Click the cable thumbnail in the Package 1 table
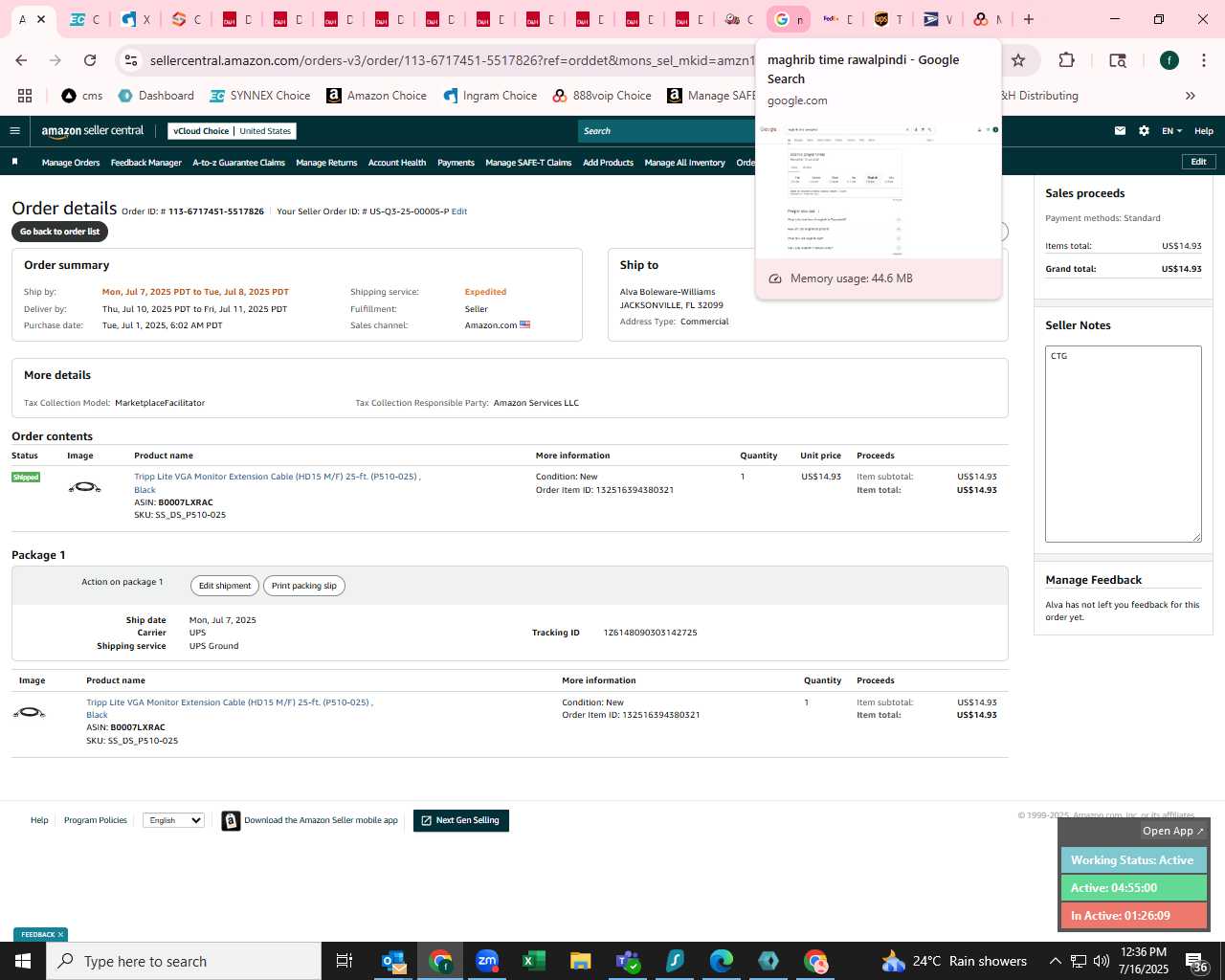 (29, 713)
